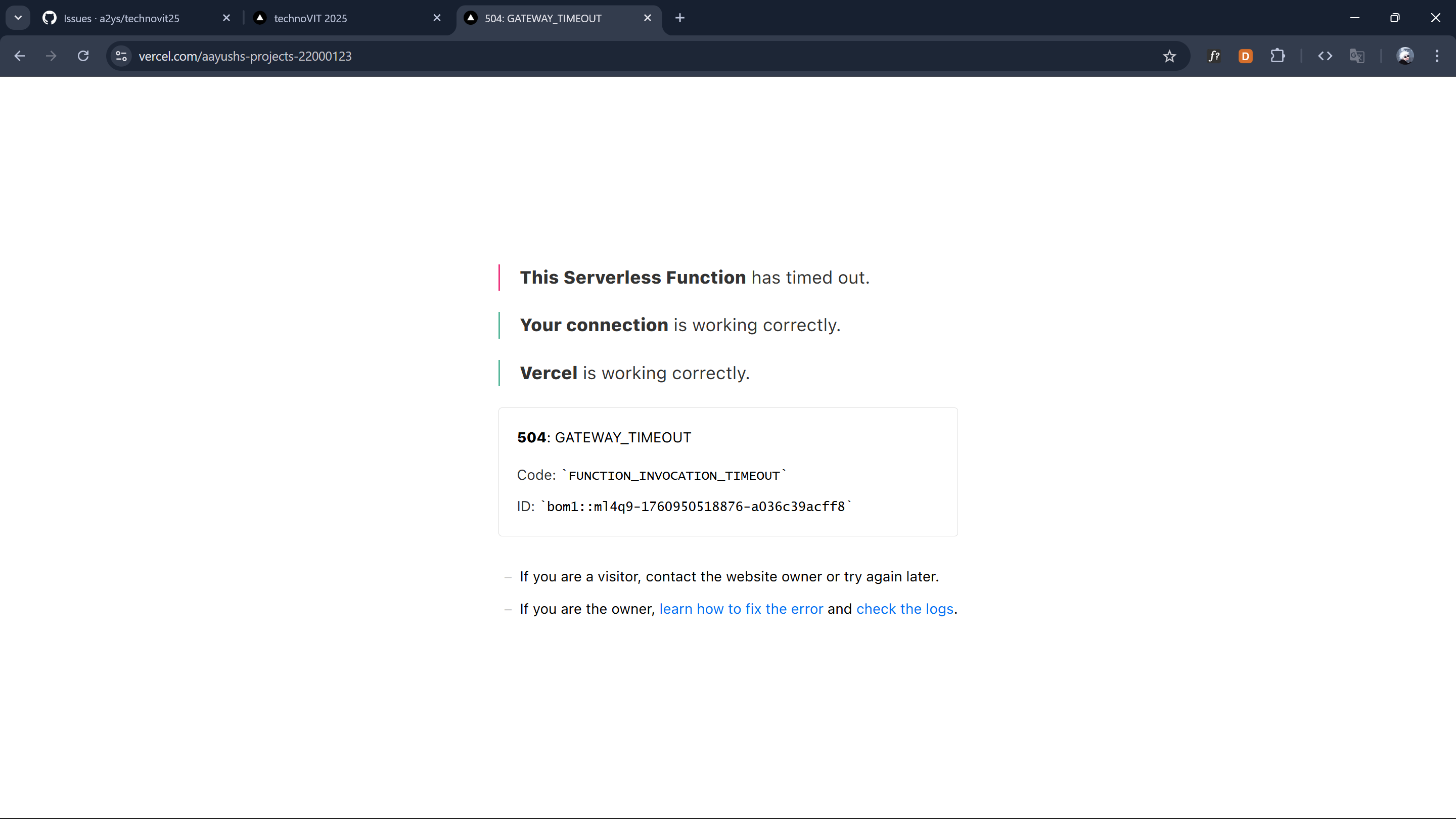Follow the 'learn how to fix the error' link
Screen dimensions: 1456x819
(741, 609)
